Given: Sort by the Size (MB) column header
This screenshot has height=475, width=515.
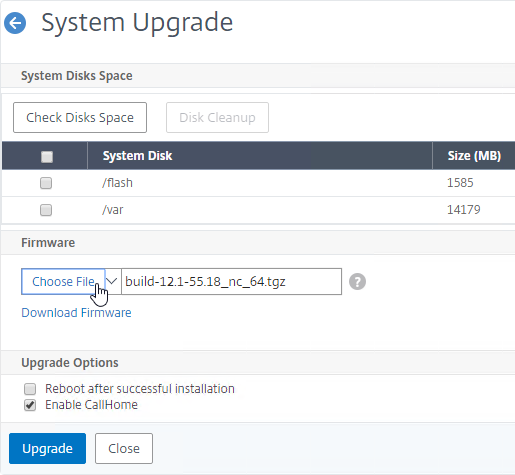Looking at the screenshot, I should click(x=474, y=156).
